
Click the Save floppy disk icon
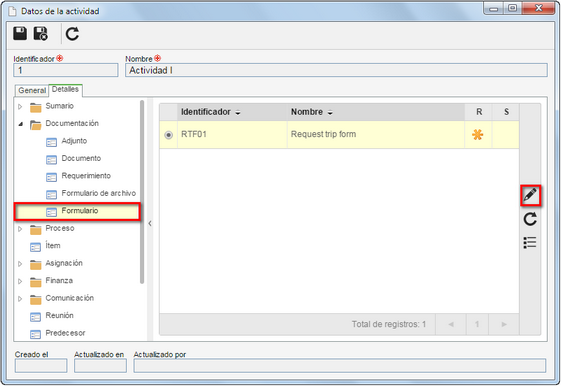click(20, 33)
